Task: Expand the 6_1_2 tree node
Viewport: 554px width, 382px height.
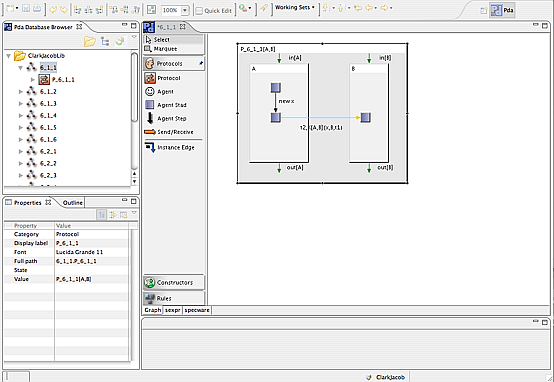Action: pyautogui.click(x=20, y=92)
